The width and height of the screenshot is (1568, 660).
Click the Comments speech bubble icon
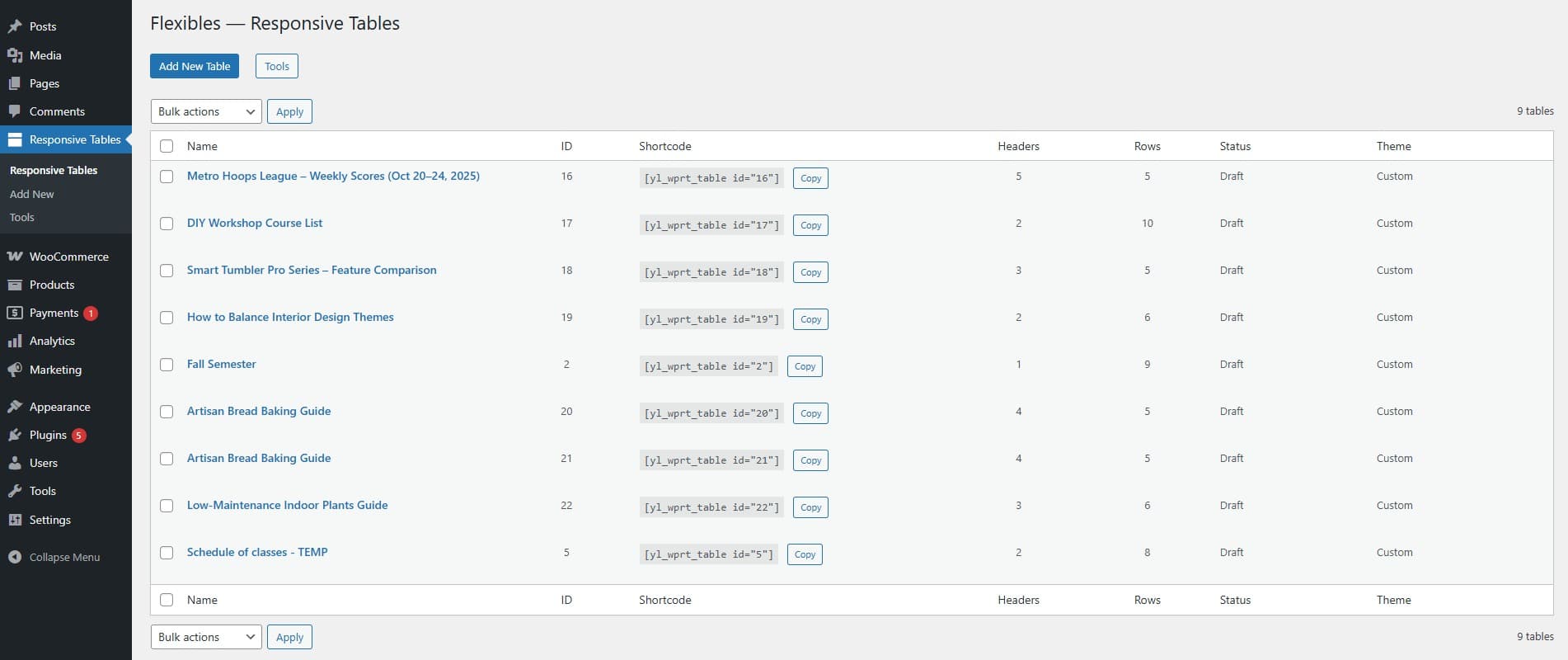15,111
